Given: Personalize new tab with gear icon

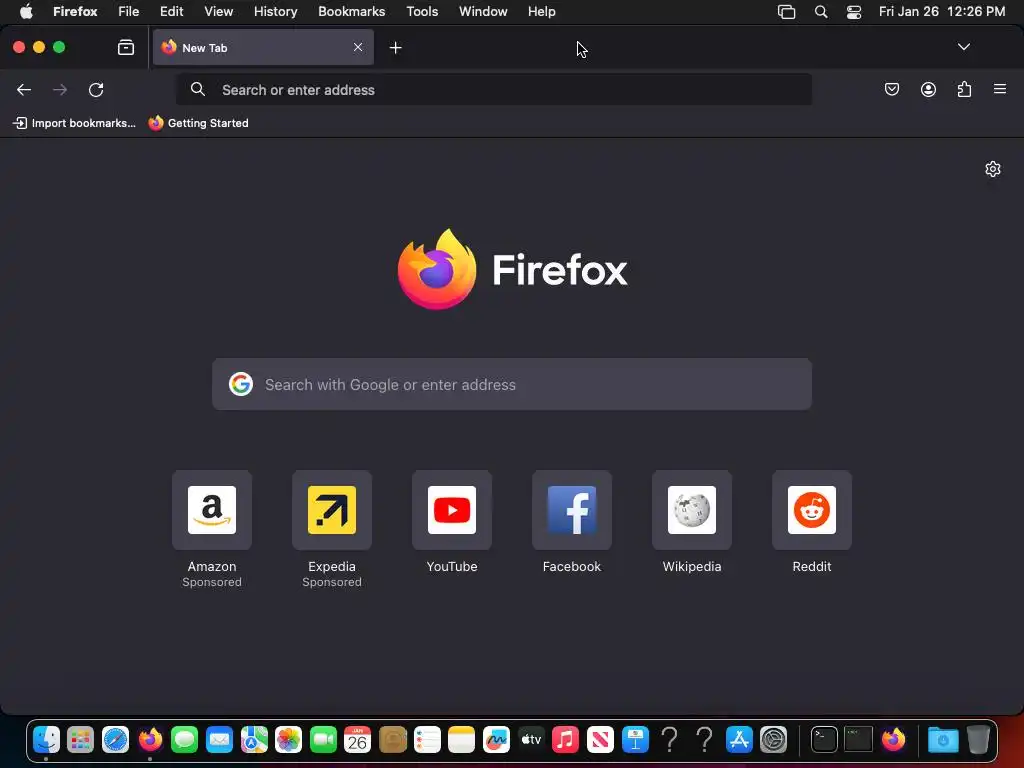Looking at the screenshot, I should (993, 169).
